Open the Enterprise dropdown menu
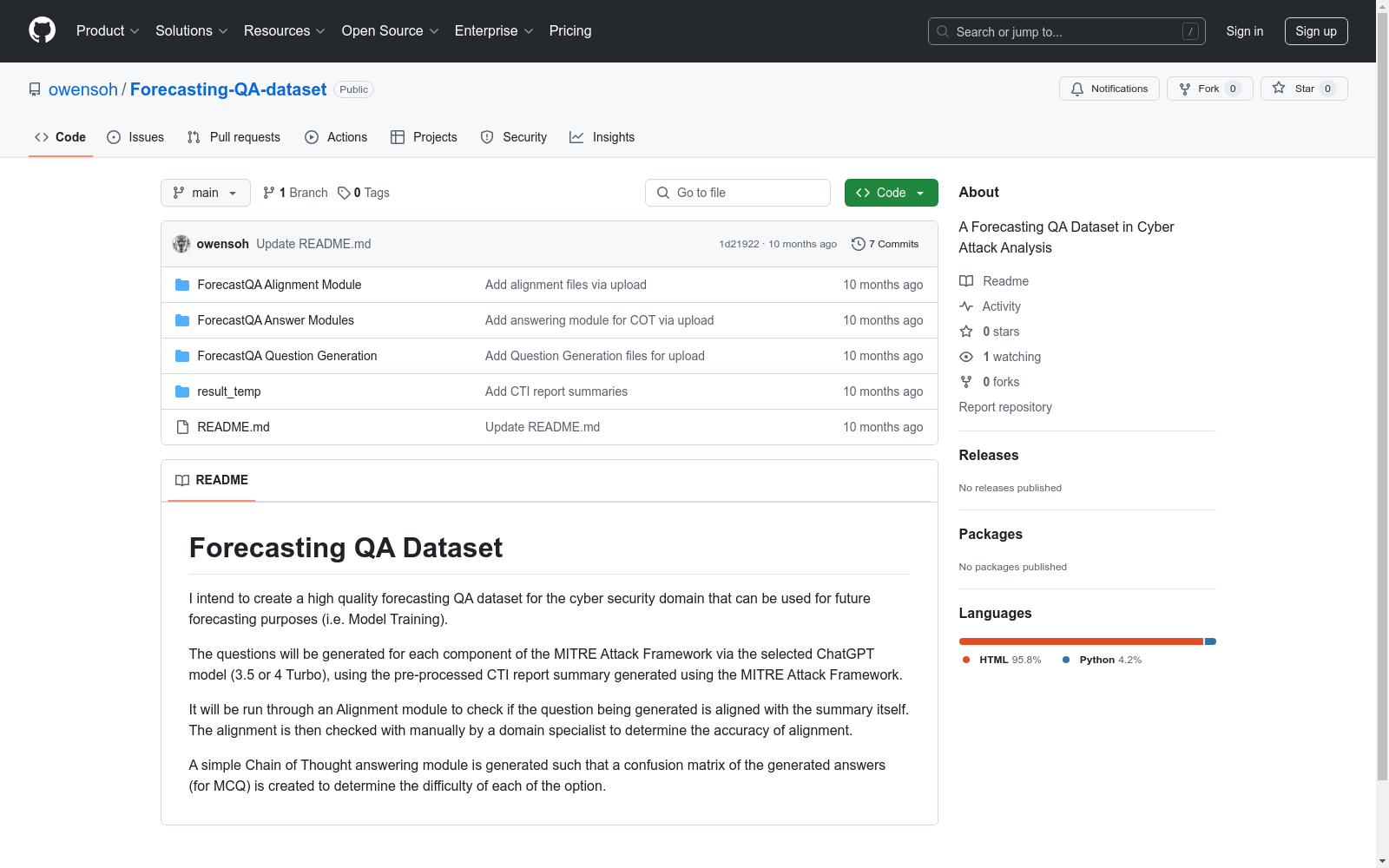The width and height of the screenshot is (1389, 868). click(x=494, y=31)
